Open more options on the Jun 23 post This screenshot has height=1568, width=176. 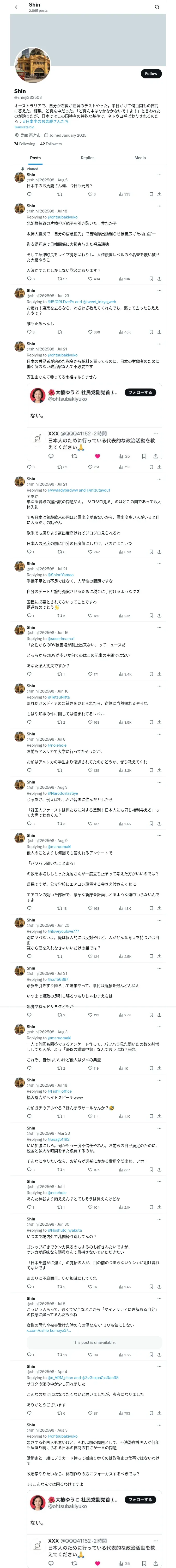pos(159,291)
